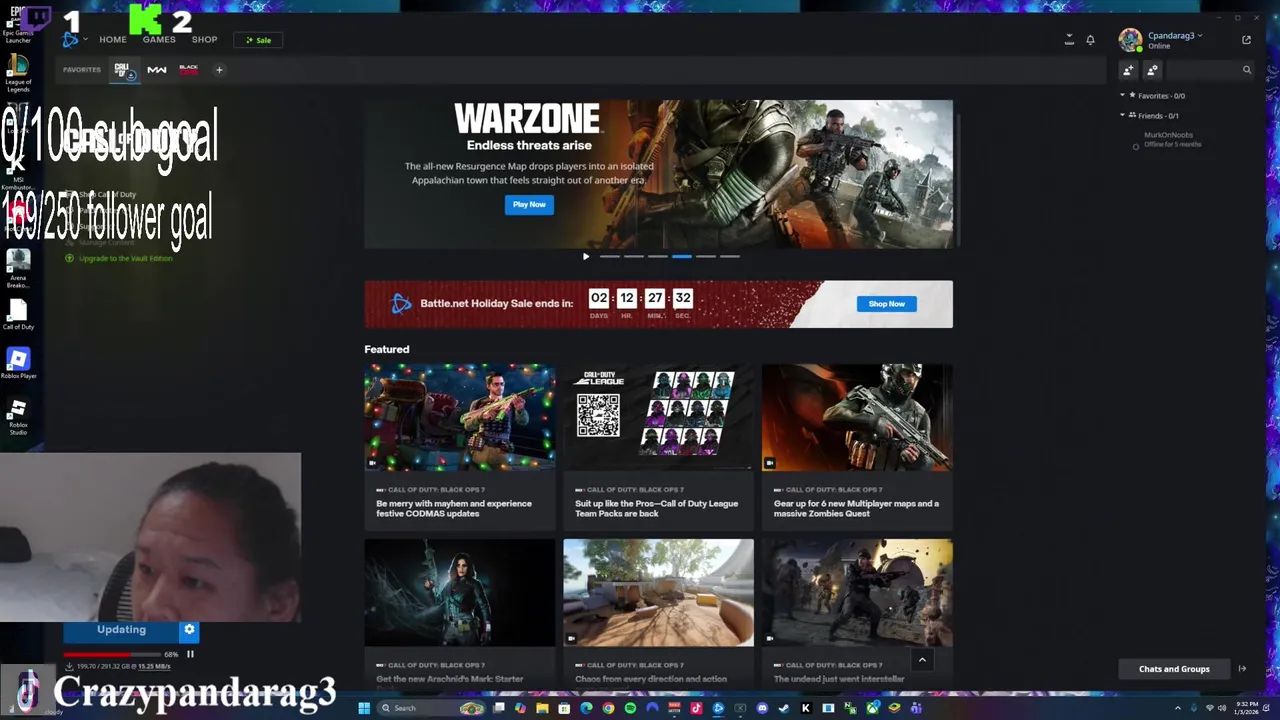1280x720 pixels.
Task: Open the SHOP tab
Action: [205, 40]
